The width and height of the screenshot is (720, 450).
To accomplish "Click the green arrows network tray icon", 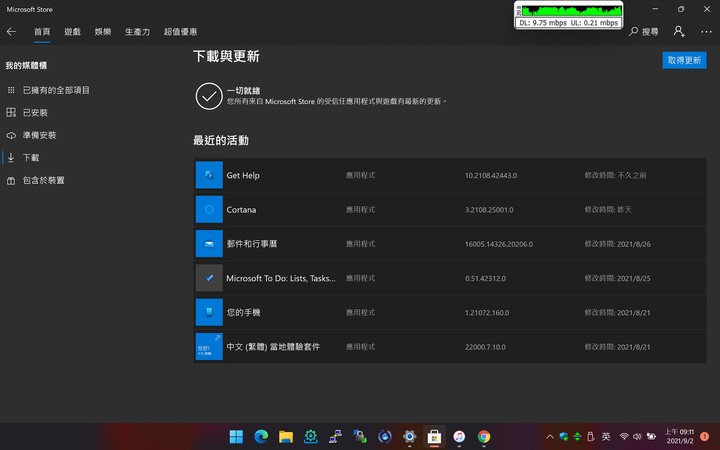I will coord(577,436).
